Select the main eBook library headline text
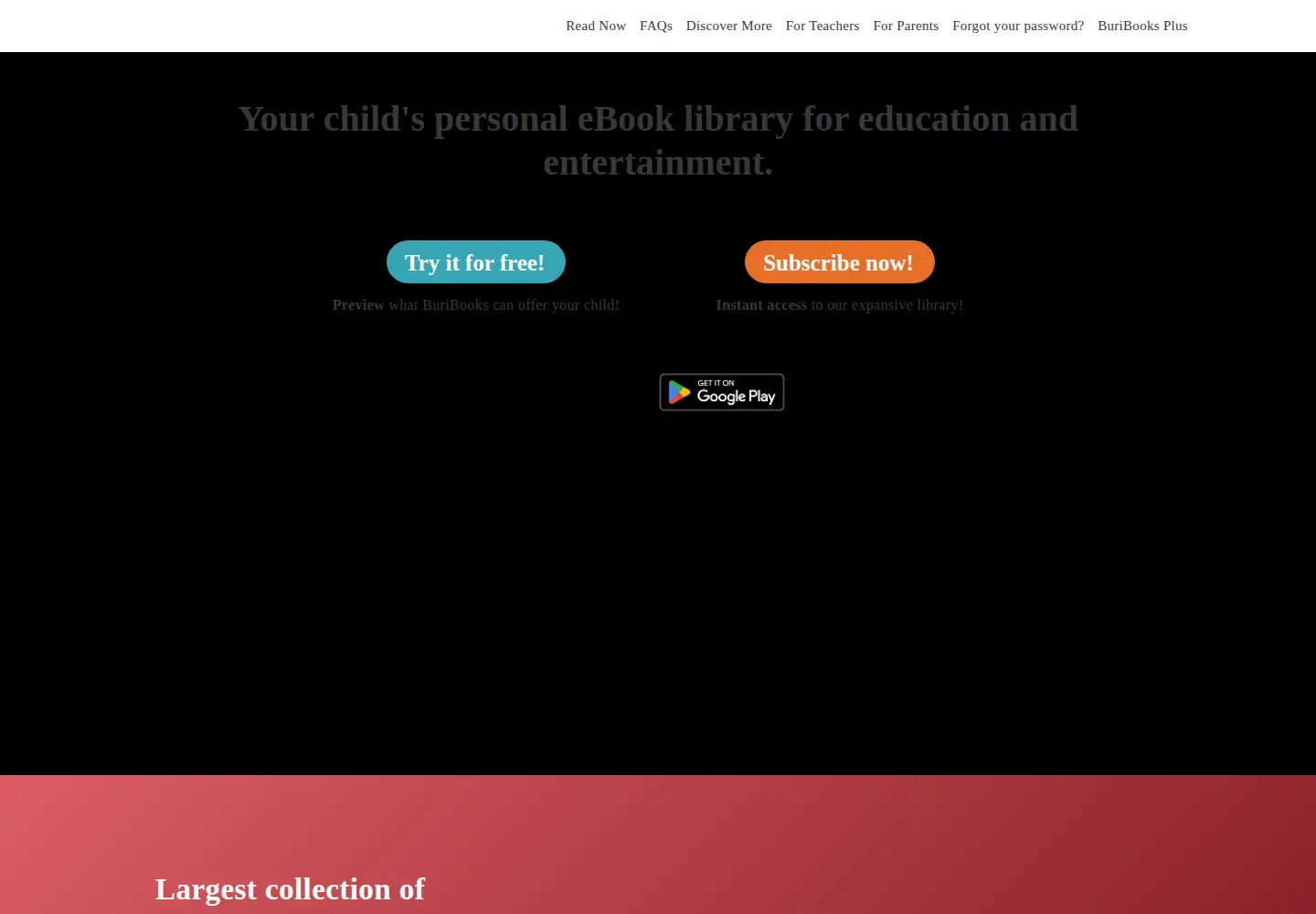This screenshot has height=914, width=1316. tap(658, 141)
